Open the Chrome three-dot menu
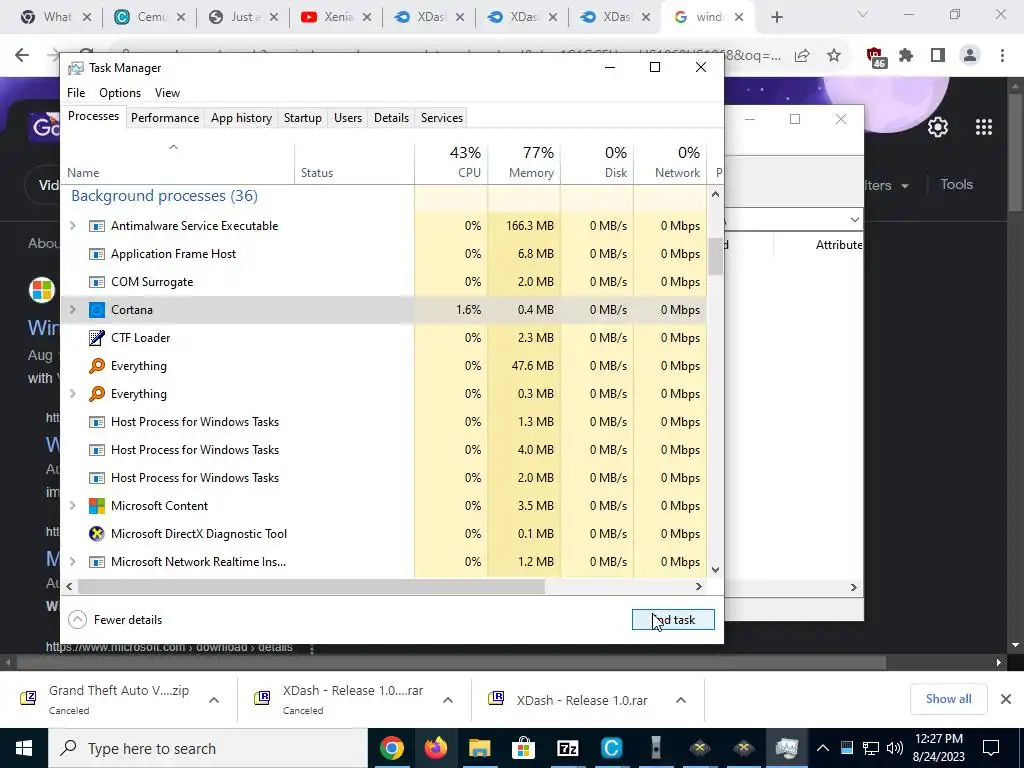 tap(1002, 56)
